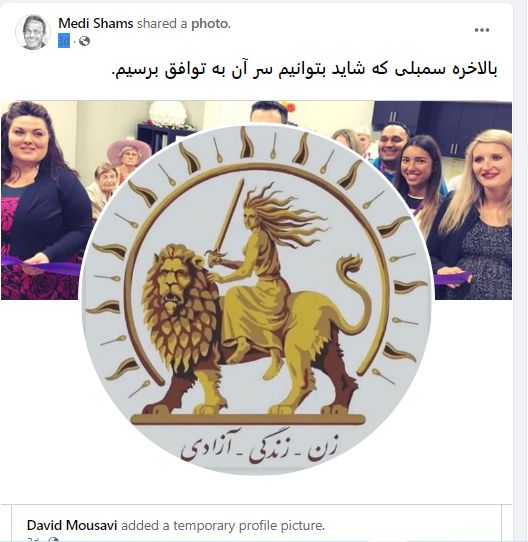Open Medi Shams' profile name link
The image size is (528, 542).
point(96,24)
